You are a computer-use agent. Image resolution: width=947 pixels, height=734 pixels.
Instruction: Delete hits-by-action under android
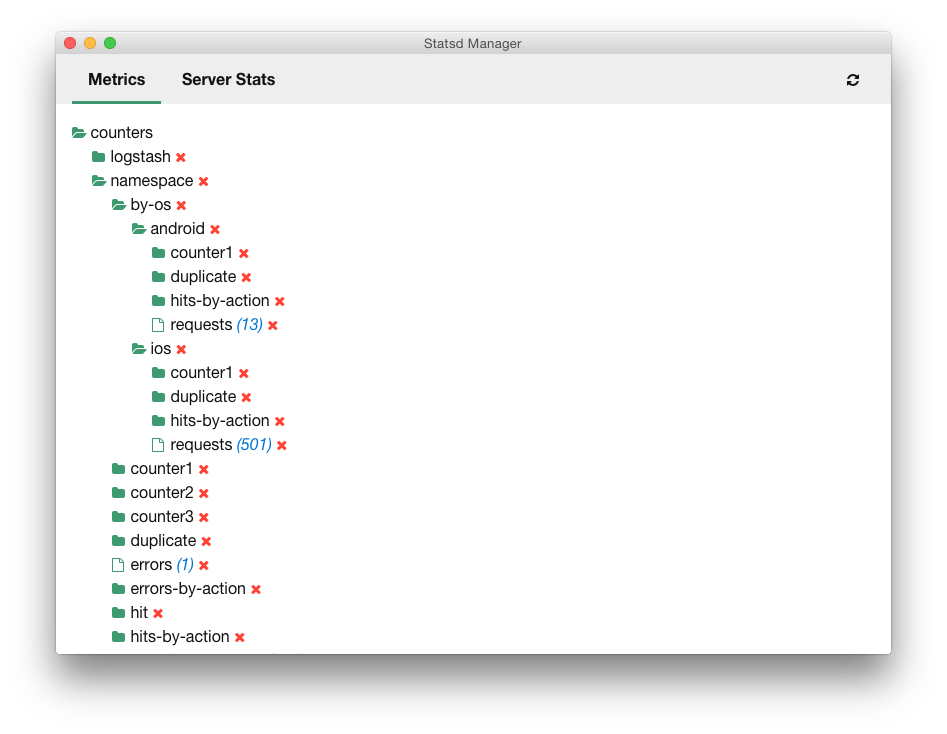click(x=280, y=301)
